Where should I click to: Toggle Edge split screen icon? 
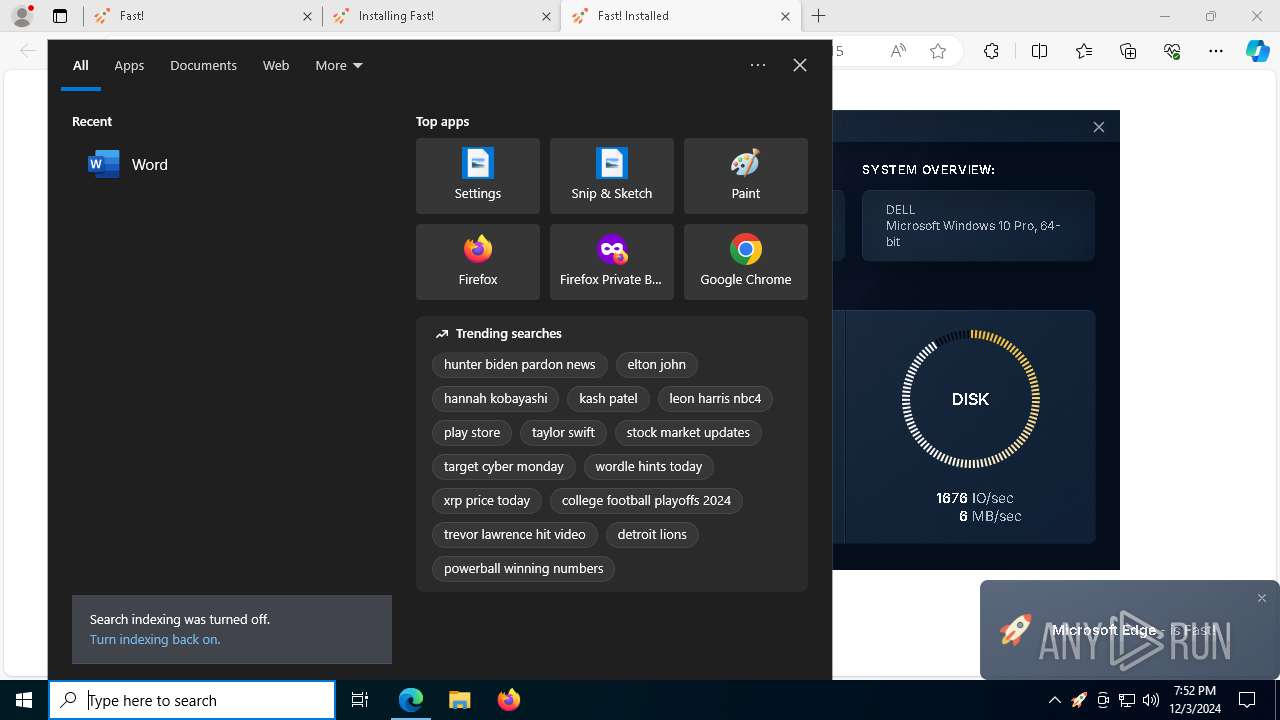point(1039,51)
